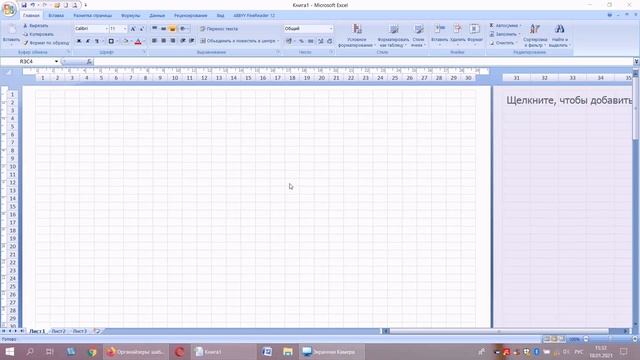Undo the last action

click(33, 5)
